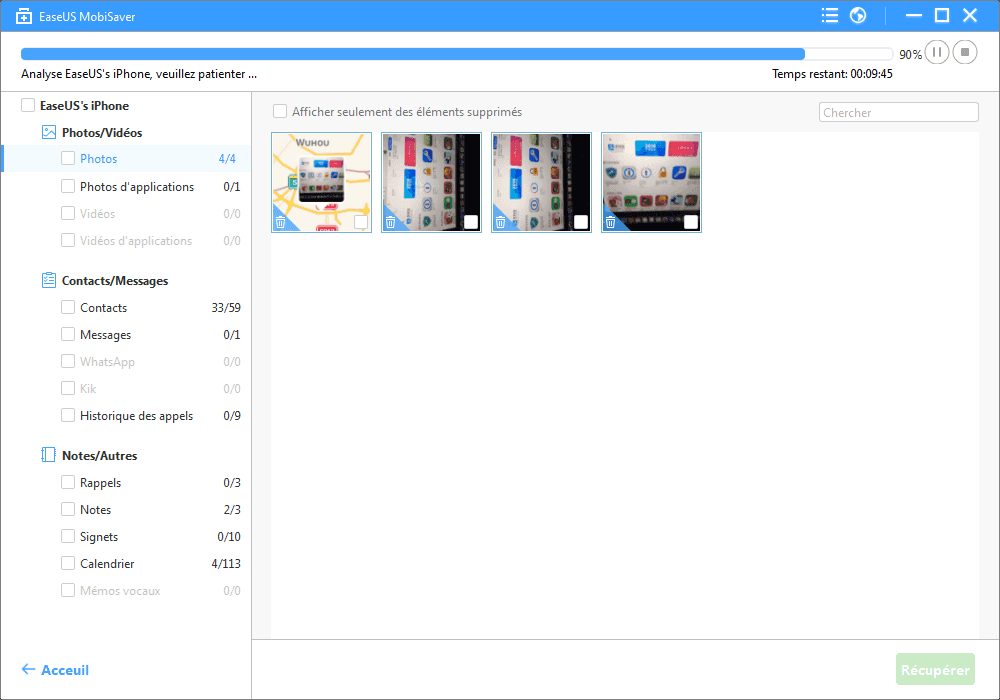Screen dimensions: 1000x700
Task: Click the Récupérer button
Action: pos(935,670)
